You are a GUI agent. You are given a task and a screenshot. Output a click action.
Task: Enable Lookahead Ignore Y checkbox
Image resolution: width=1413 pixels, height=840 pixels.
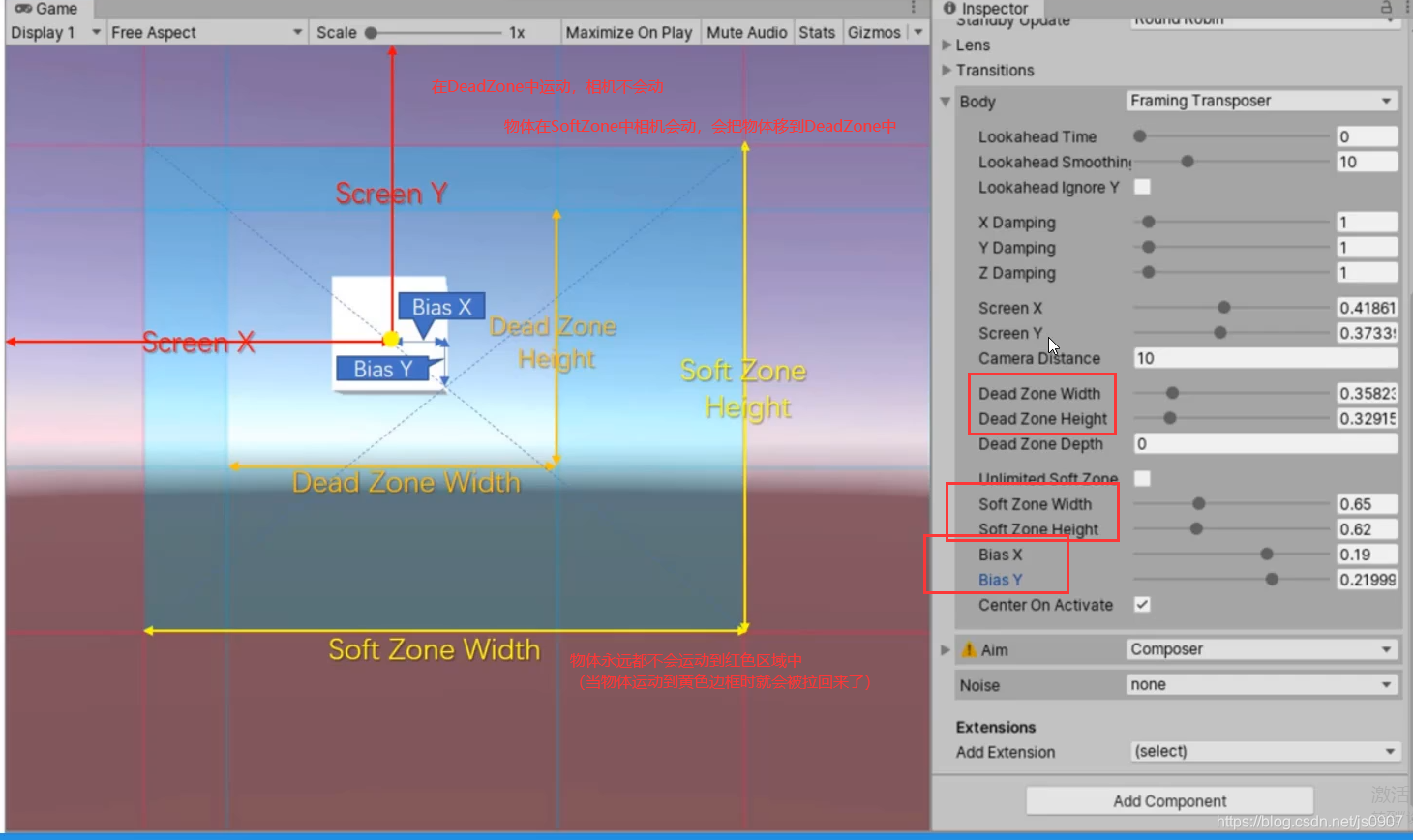click(1142, 187)
